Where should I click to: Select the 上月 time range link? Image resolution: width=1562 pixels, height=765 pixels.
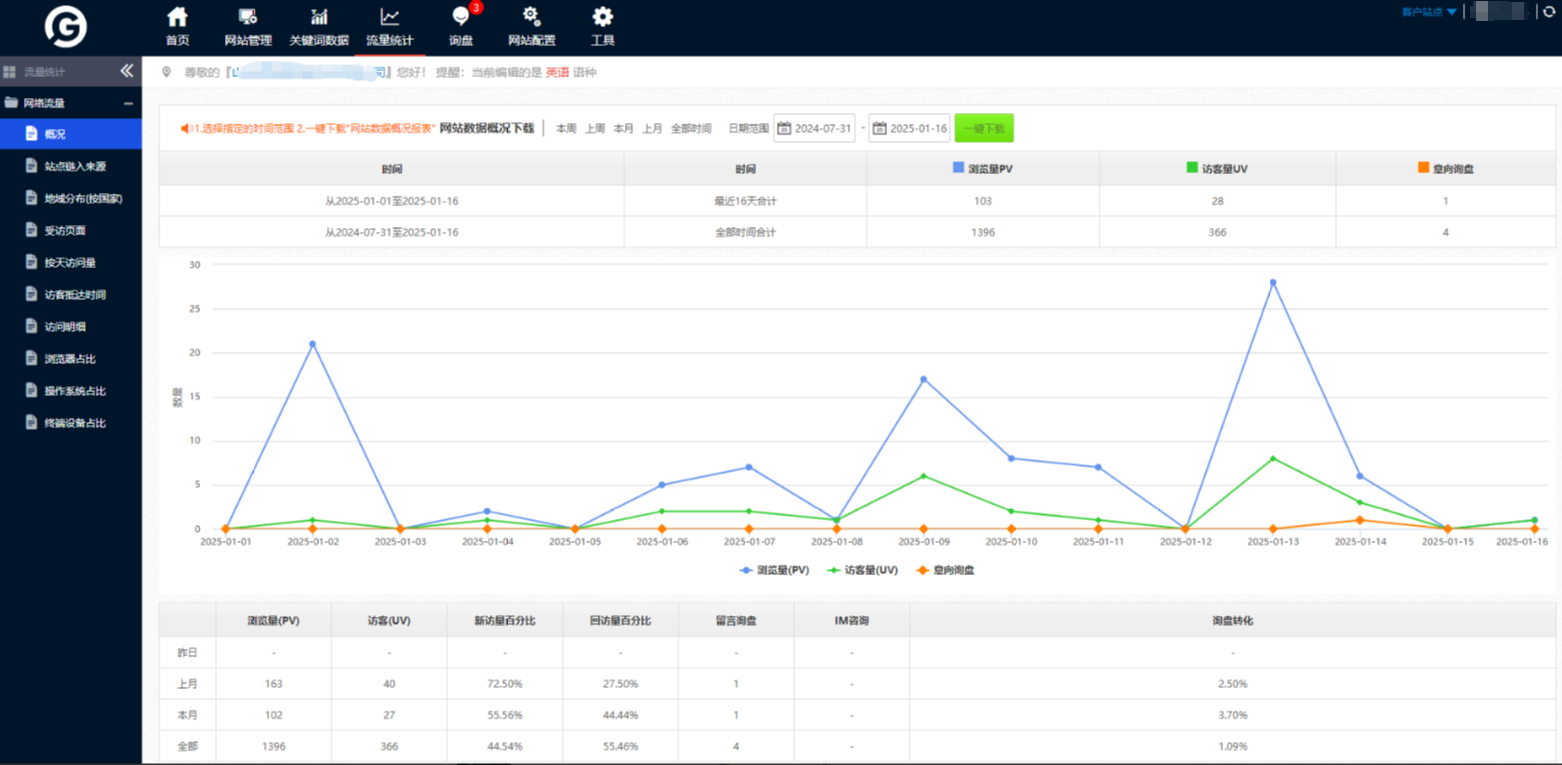pyautogui.click(x=652, y=129)
